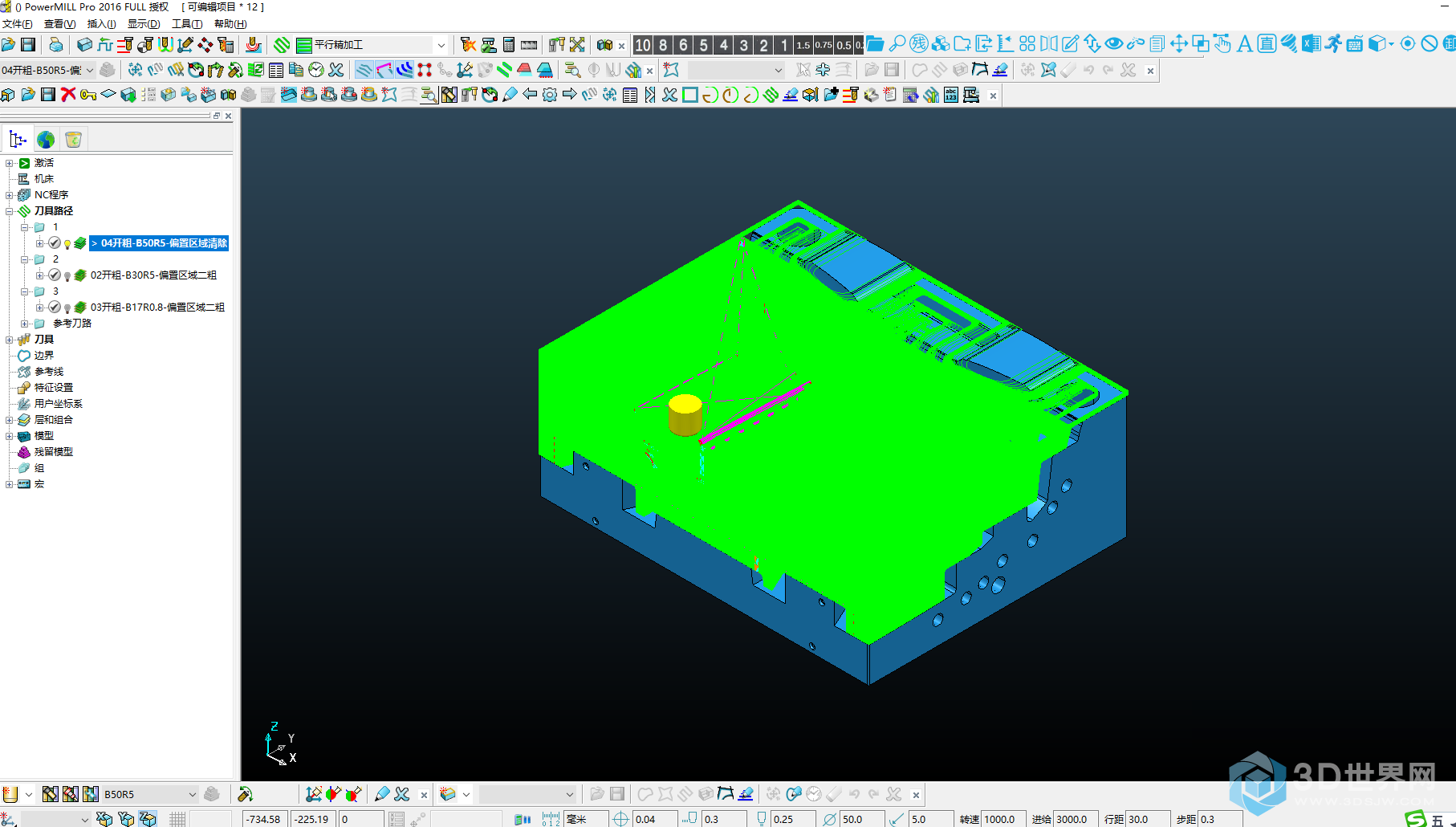This screenshot has width=1456, height=827.
Task: Collapse the 刀具路径 tree node
Action: (9, 211)
